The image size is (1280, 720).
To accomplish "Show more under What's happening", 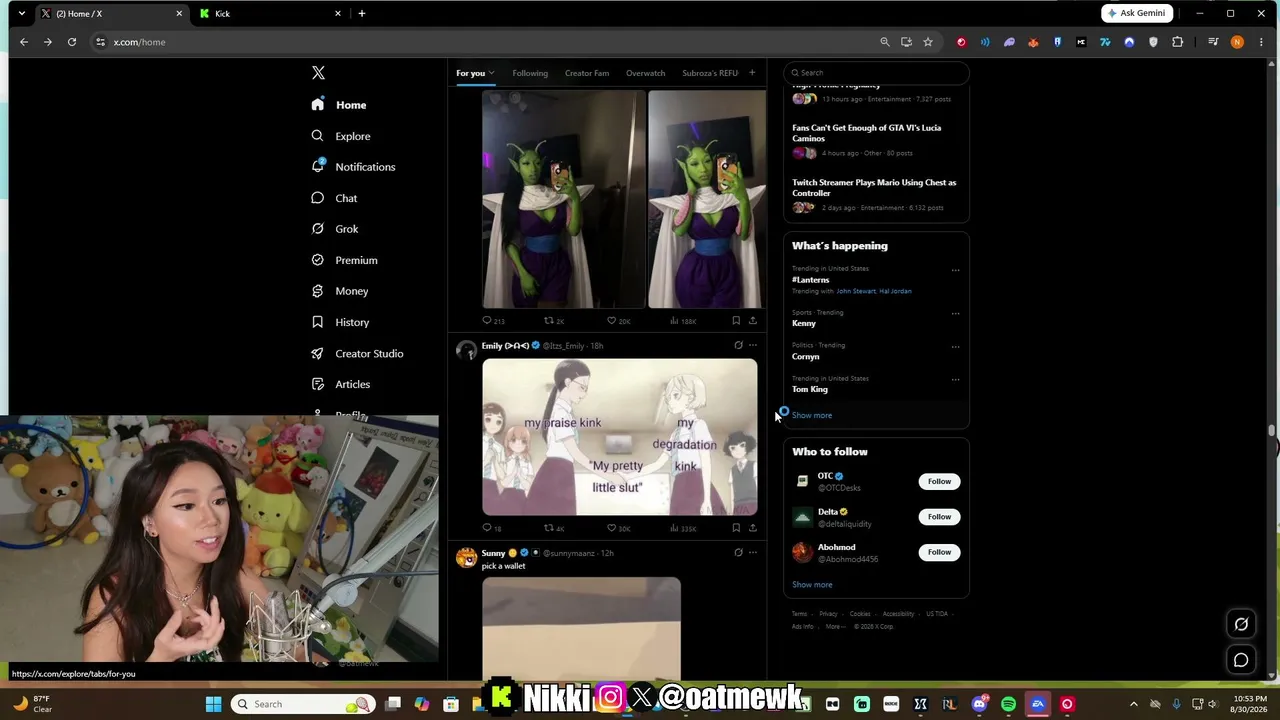I will [x=812, y=415].
